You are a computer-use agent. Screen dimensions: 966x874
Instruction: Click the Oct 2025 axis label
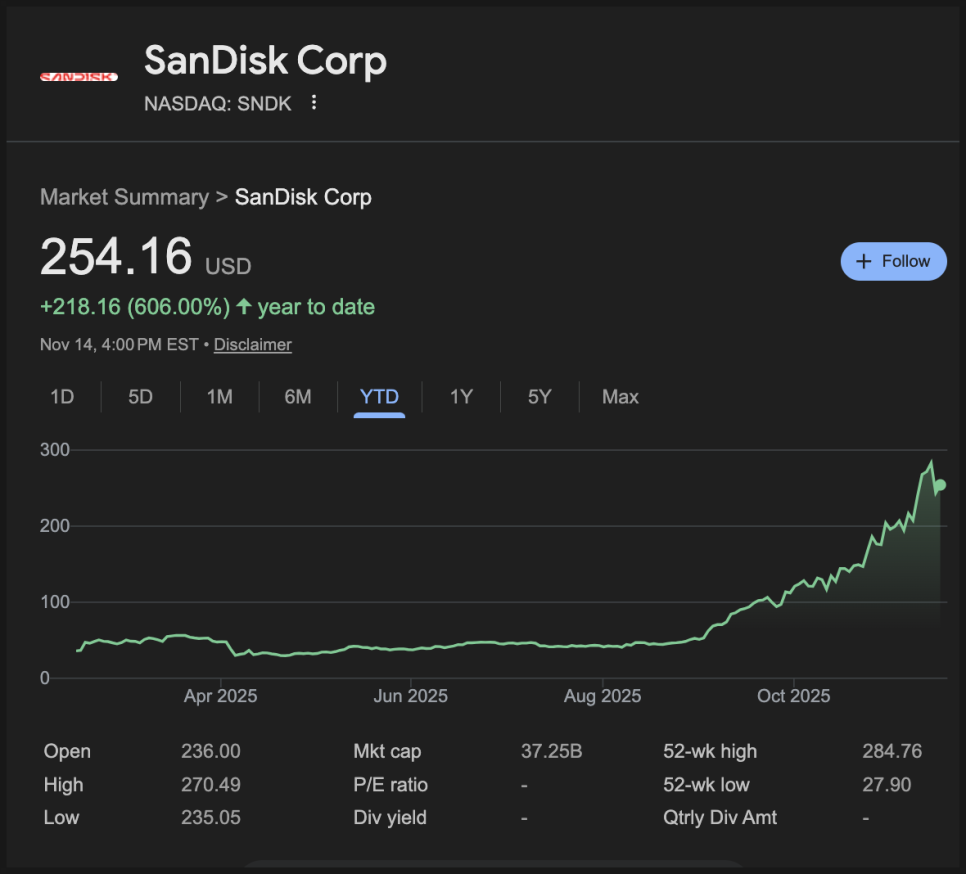click(793, 696)
